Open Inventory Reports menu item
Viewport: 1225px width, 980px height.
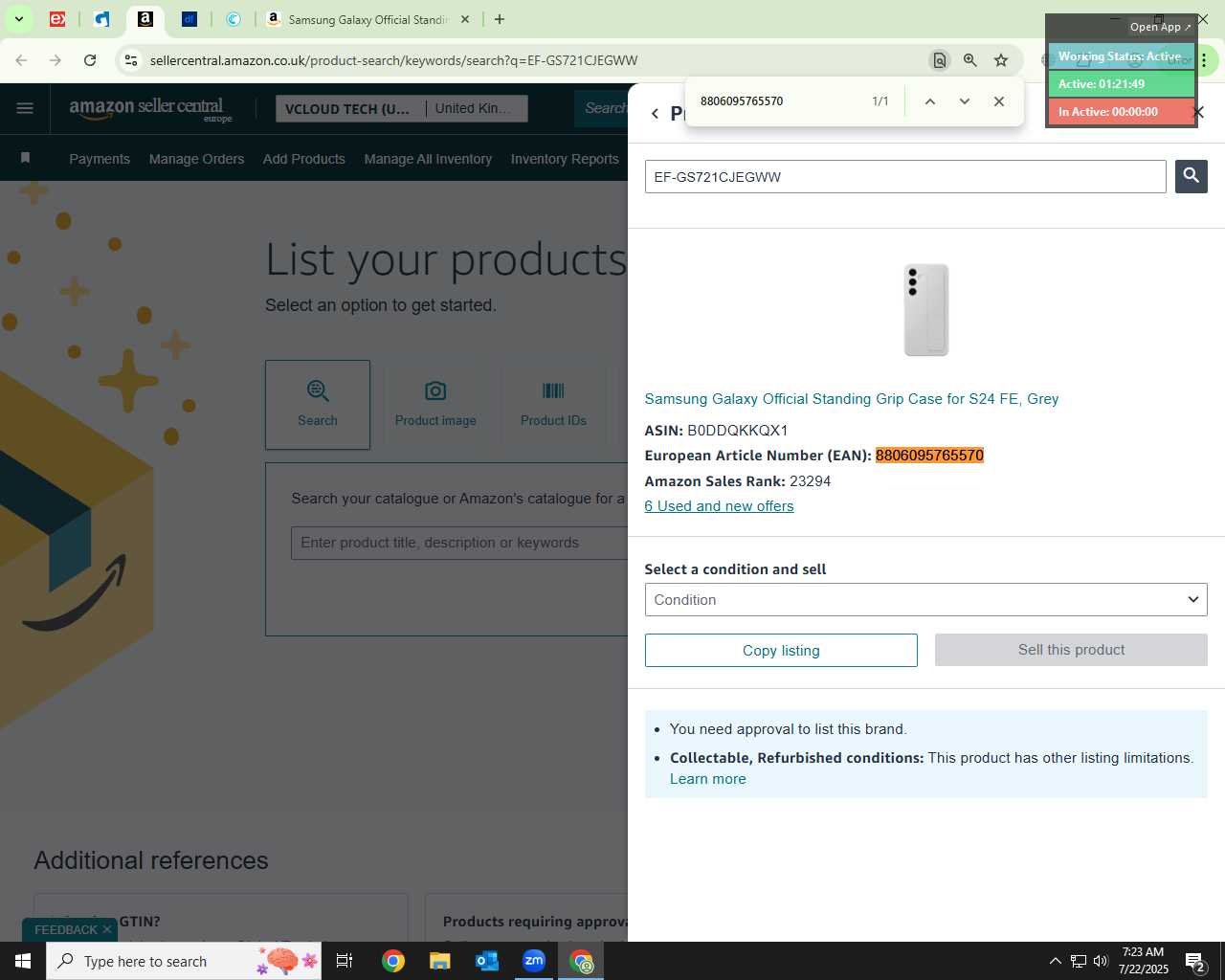(x=565, y=159)
